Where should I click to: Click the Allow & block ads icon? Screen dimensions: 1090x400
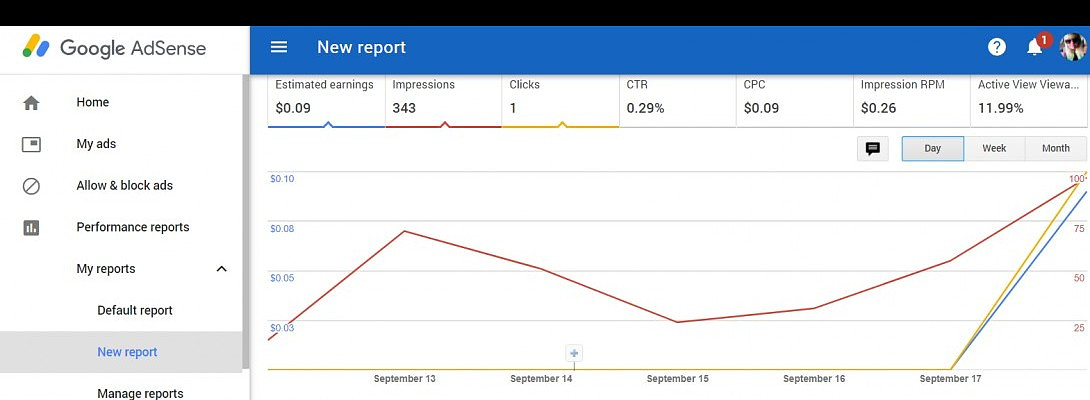pyautogui.click(x=31, y=186)
